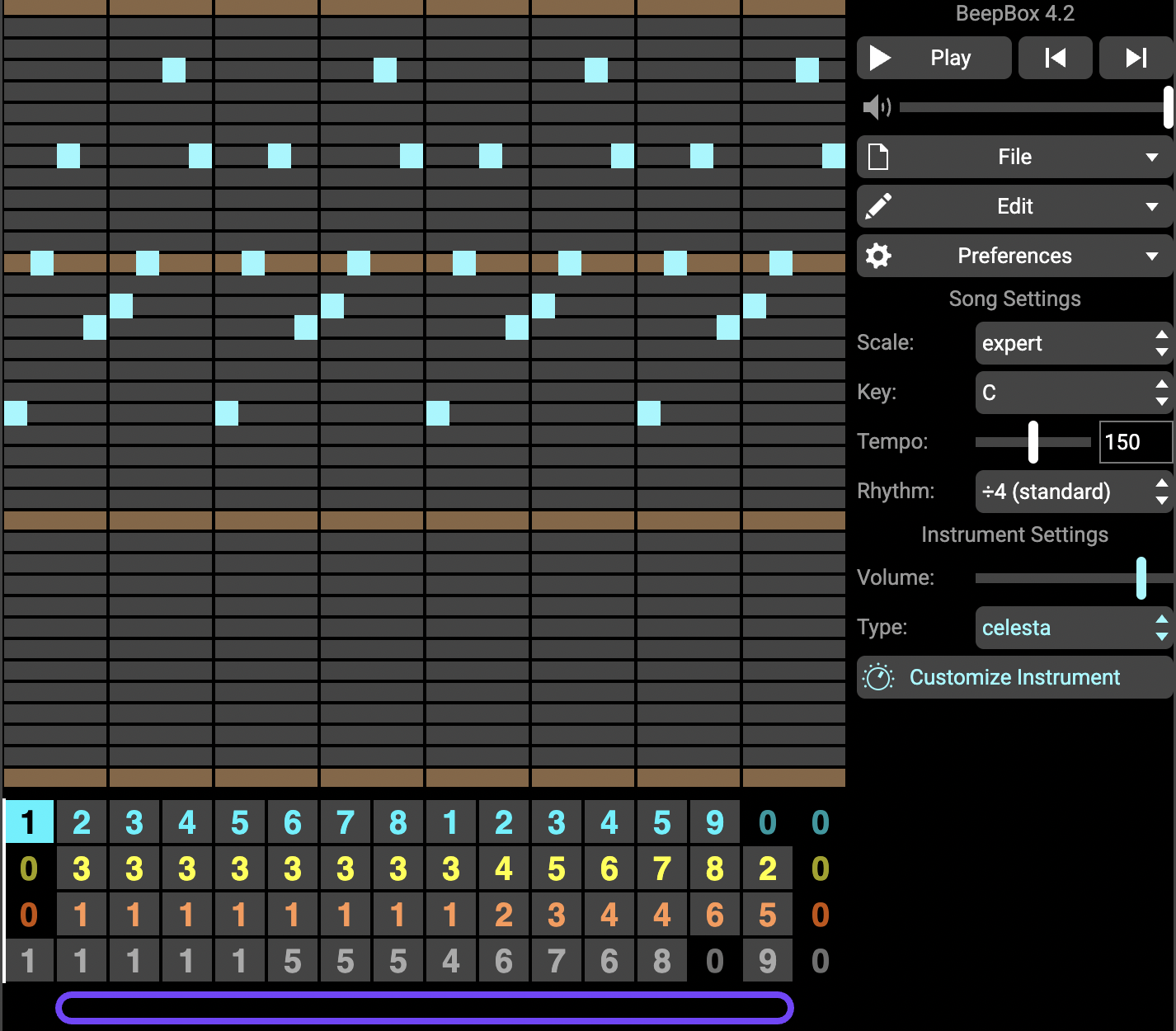Select pattern 6 in the orange channel row
The width and height of the screenshot is (1176, 1031).
[x=715, y=915]
